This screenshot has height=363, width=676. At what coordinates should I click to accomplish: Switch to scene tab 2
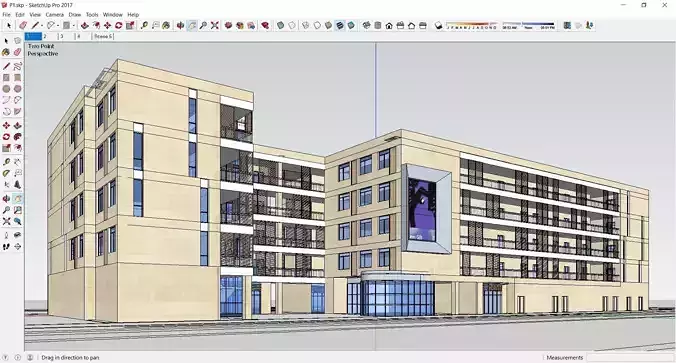tap(50, 37)
